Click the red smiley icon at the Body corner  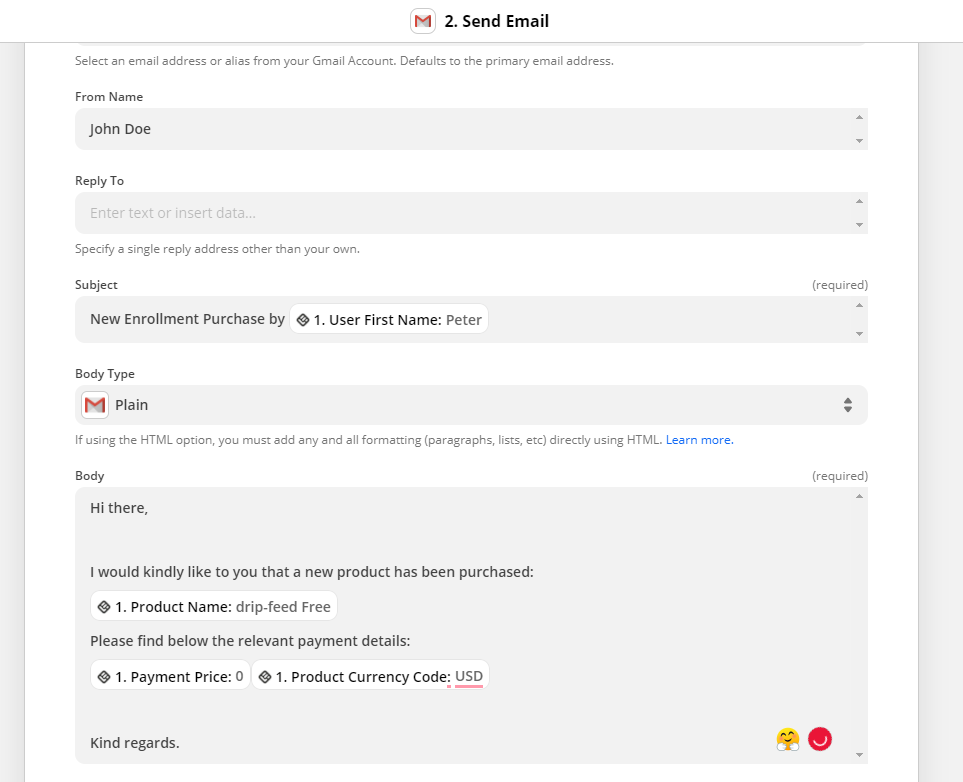[x=819, y=739]
